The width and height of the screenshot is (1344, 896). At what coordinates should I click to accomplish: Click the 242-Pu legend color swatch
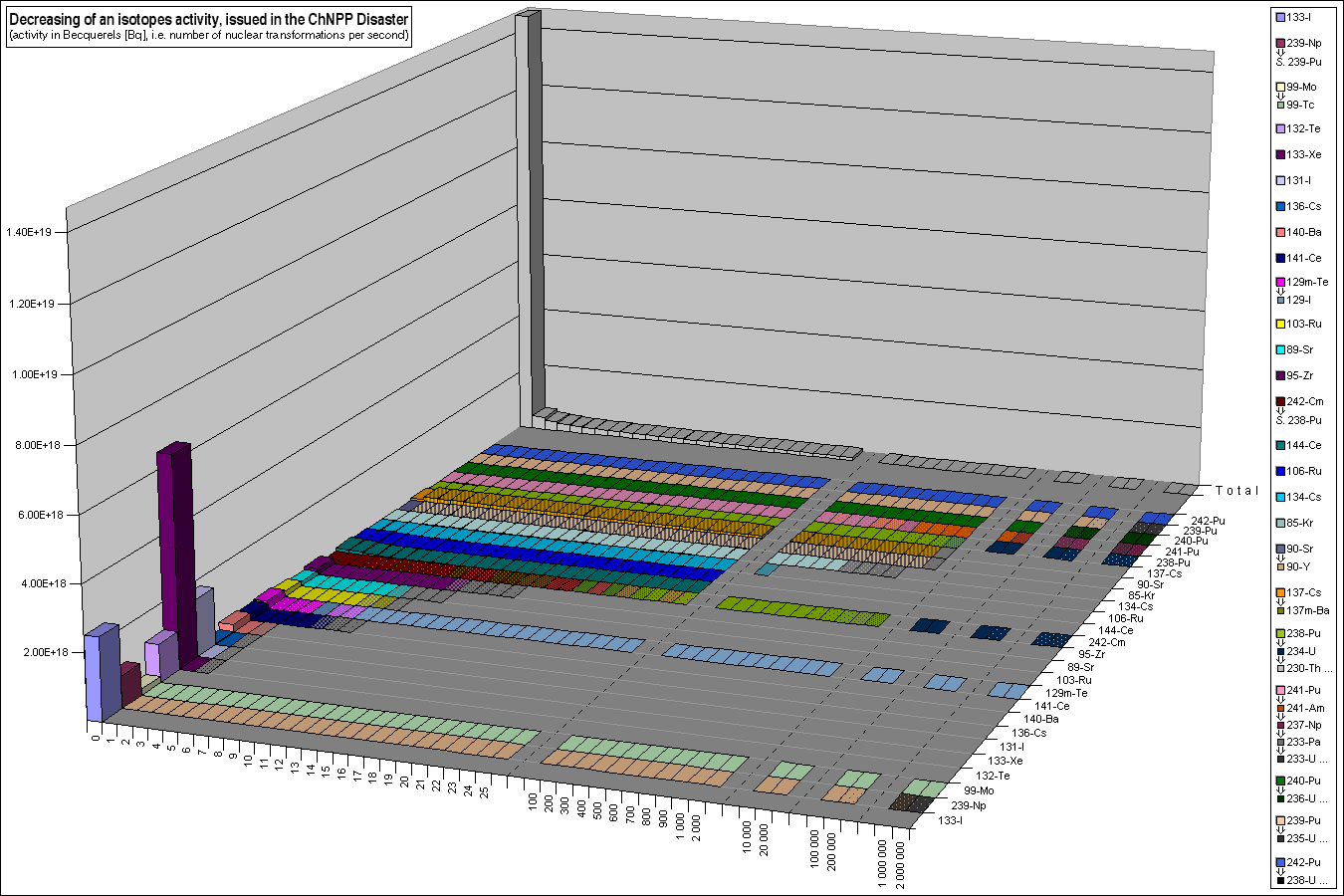point(1280,863)
